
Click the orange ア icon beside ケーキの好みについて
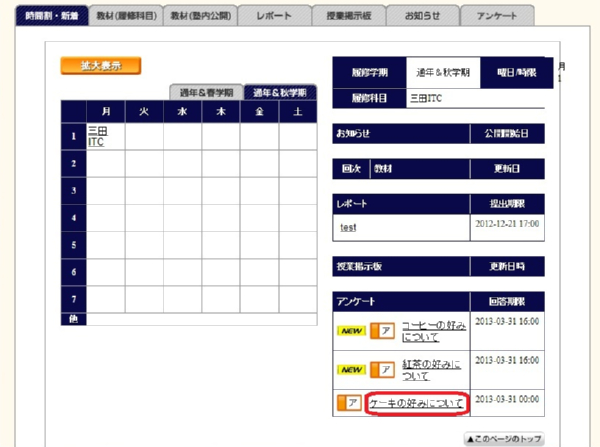pos(351,403)
